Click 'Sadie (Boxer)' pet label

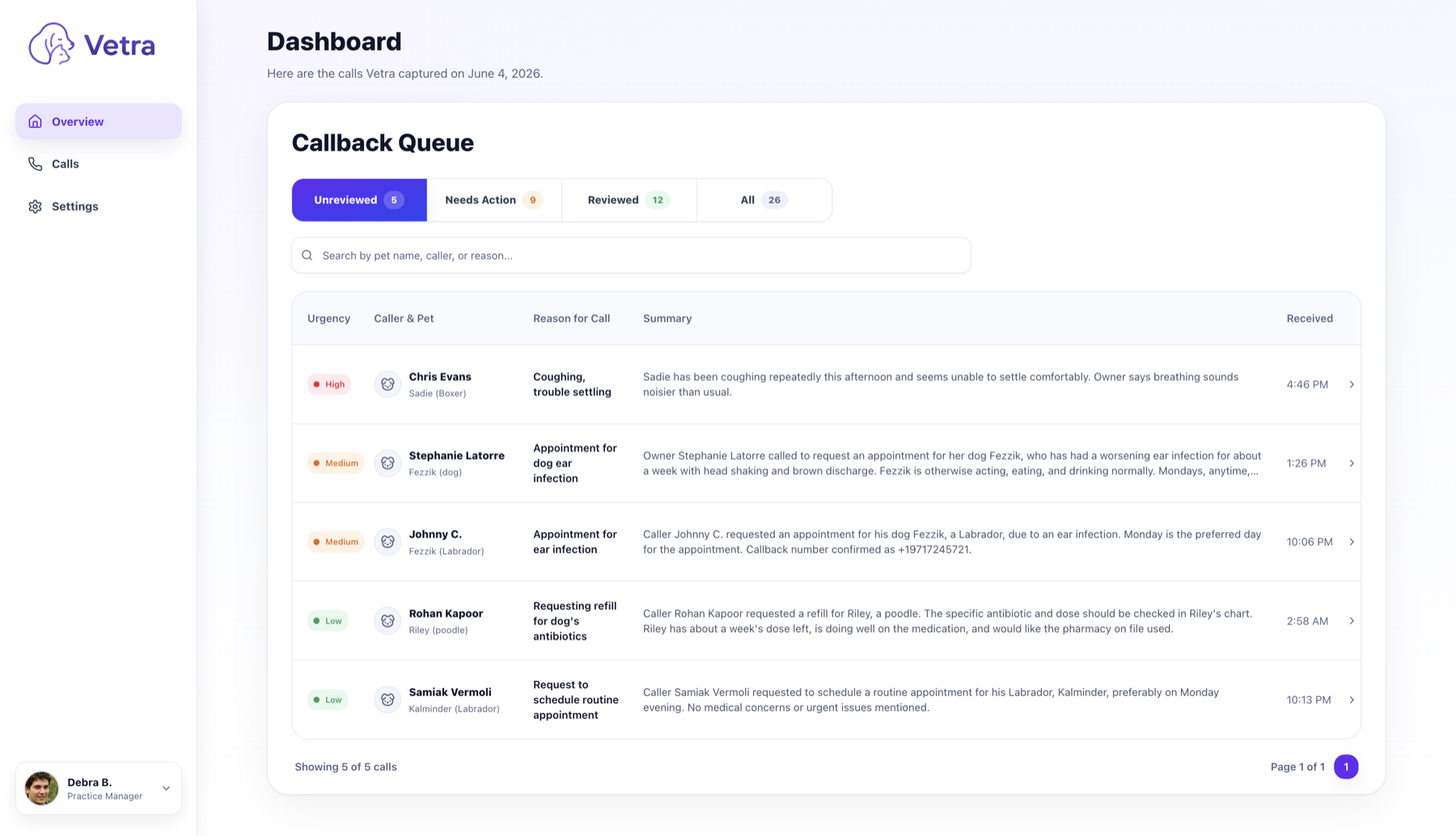[x=438, y=393]
